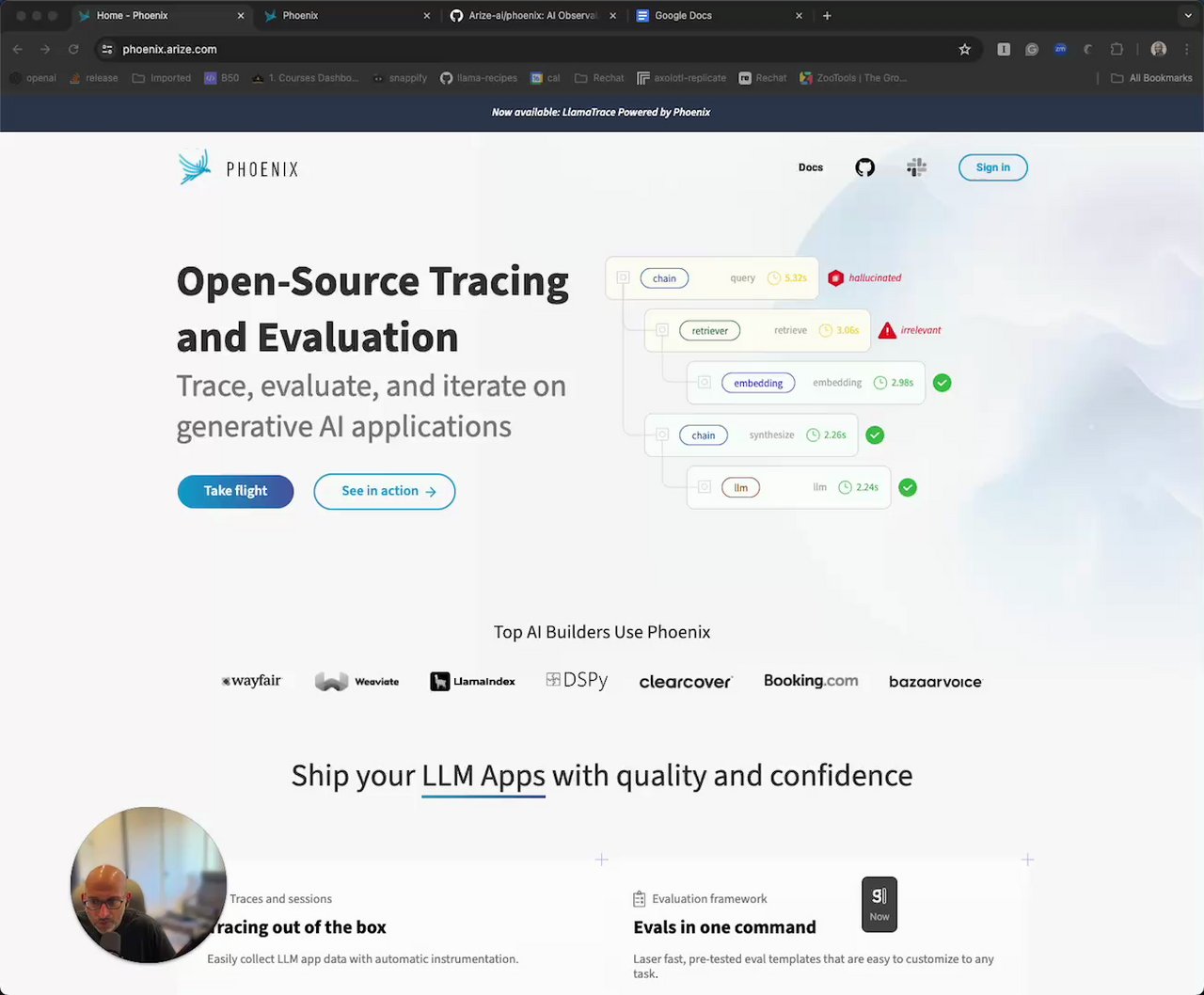
Task: Close the Home - Phoenix tab
Action: pos(241,15)
